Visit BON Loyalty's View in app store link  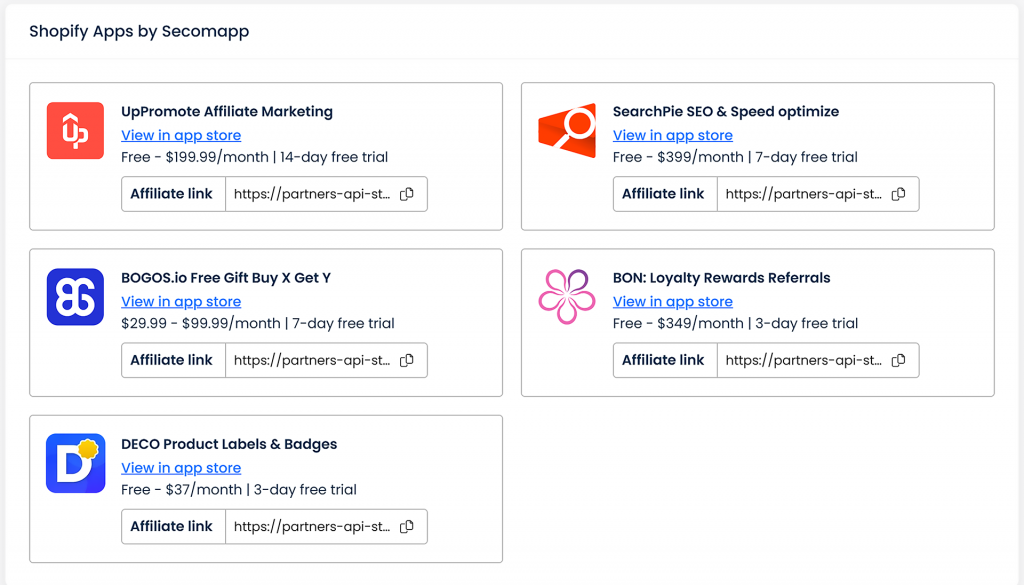click(673, 302)
